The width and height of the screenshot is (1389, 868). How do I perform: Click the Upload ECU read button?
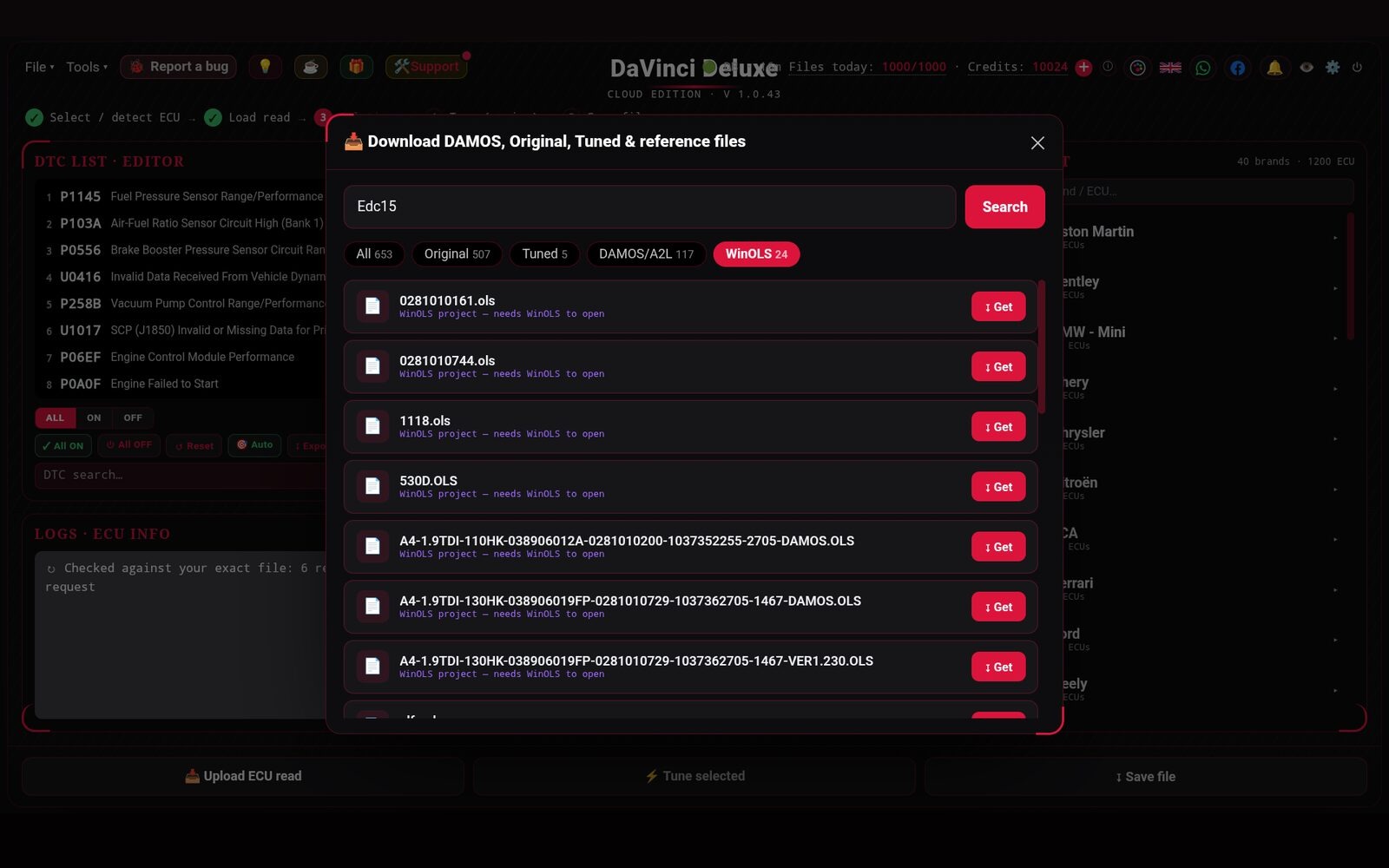pyautogui.click(x=243, y=776)
